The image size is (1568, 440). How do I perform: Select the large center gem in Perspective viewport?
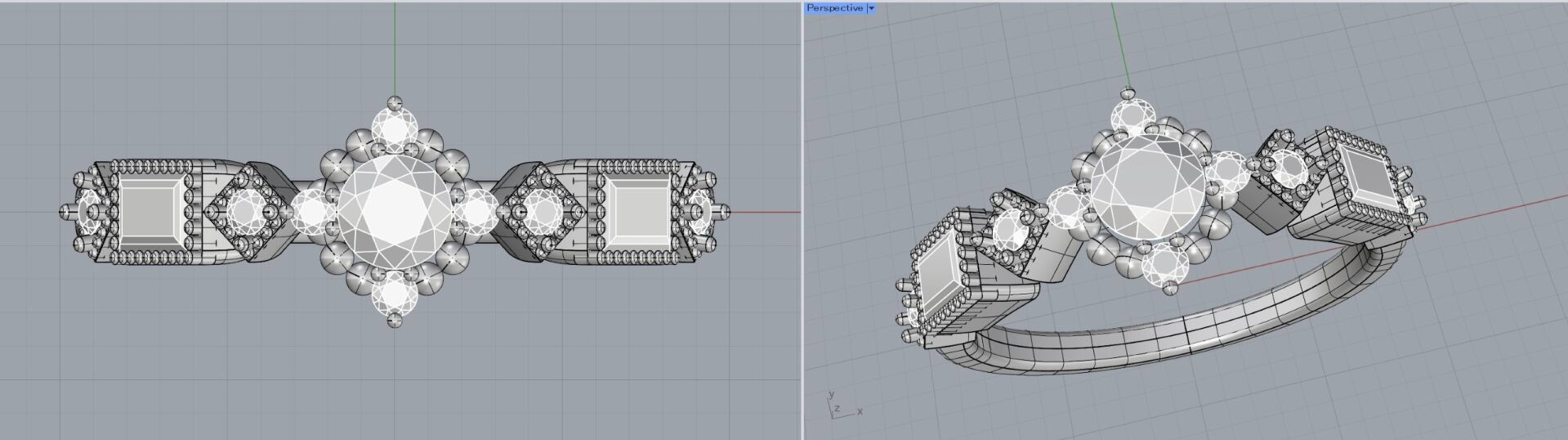[x=1148, y=188]
